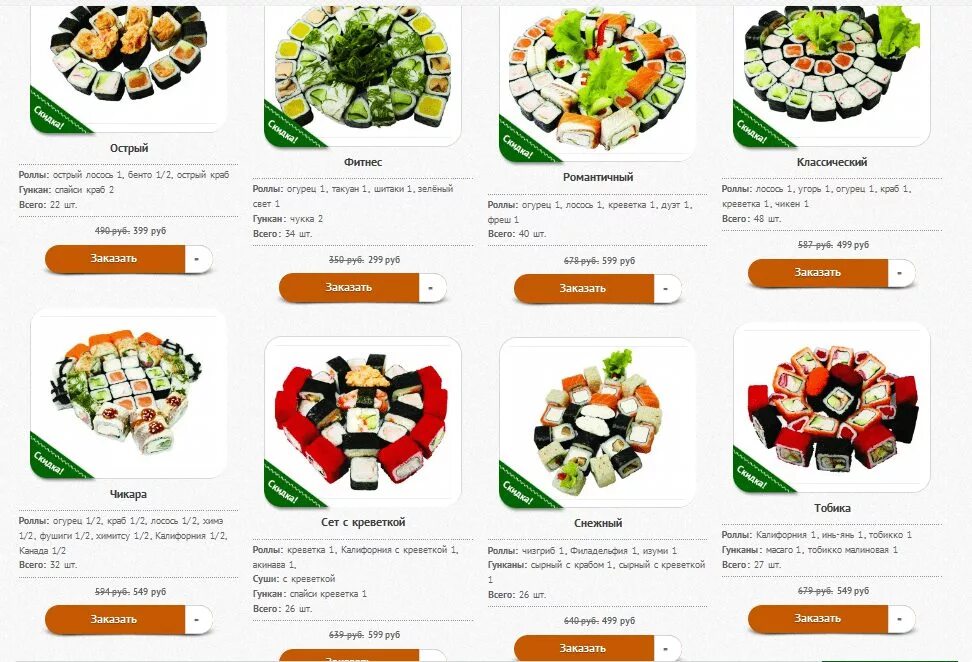The image size is (972, 662).
Task: Click minus beside Романтичный order button
Action: point(667,289)
